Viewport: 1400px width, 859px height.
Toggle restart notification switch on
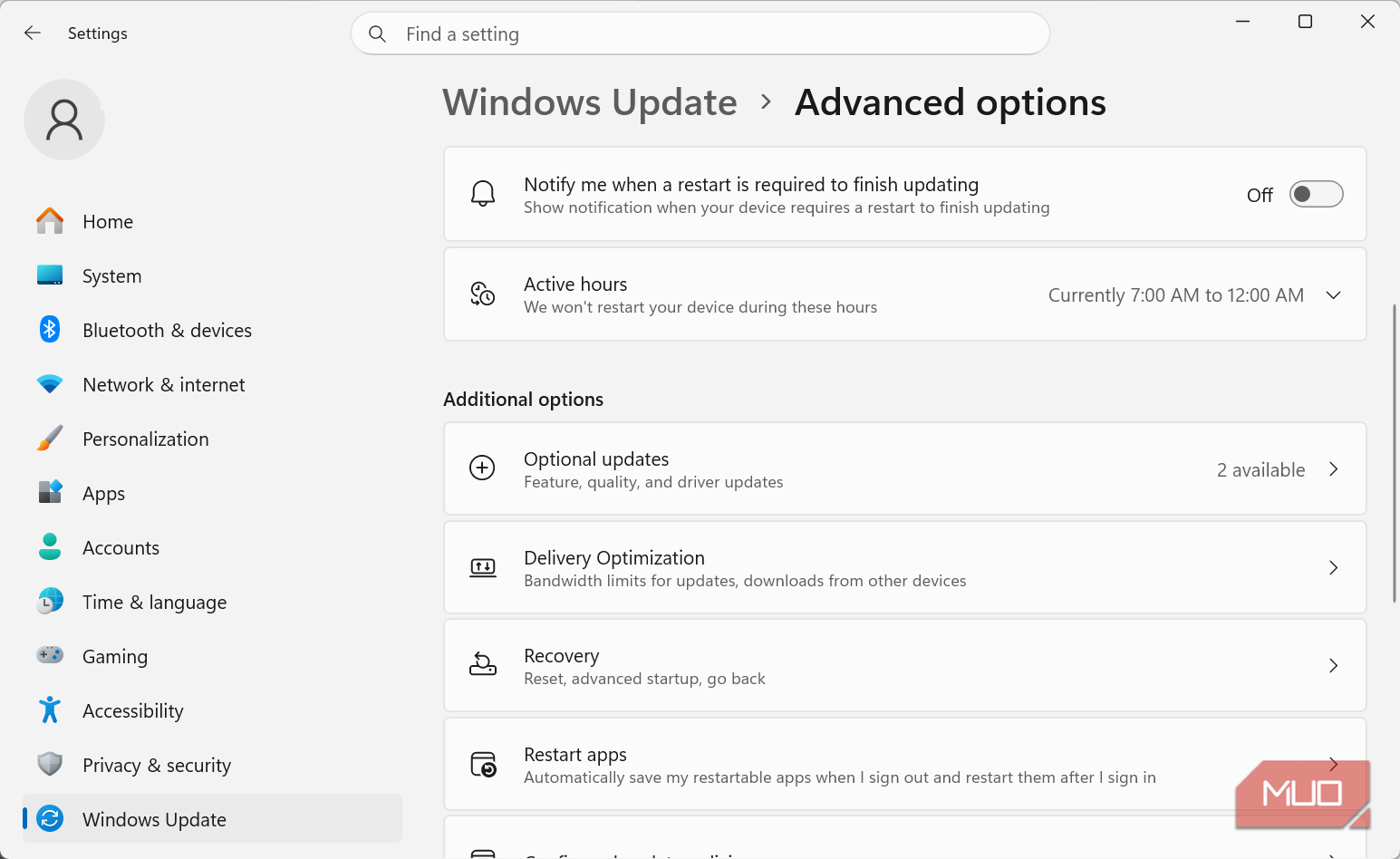(x=1316, y=194)
